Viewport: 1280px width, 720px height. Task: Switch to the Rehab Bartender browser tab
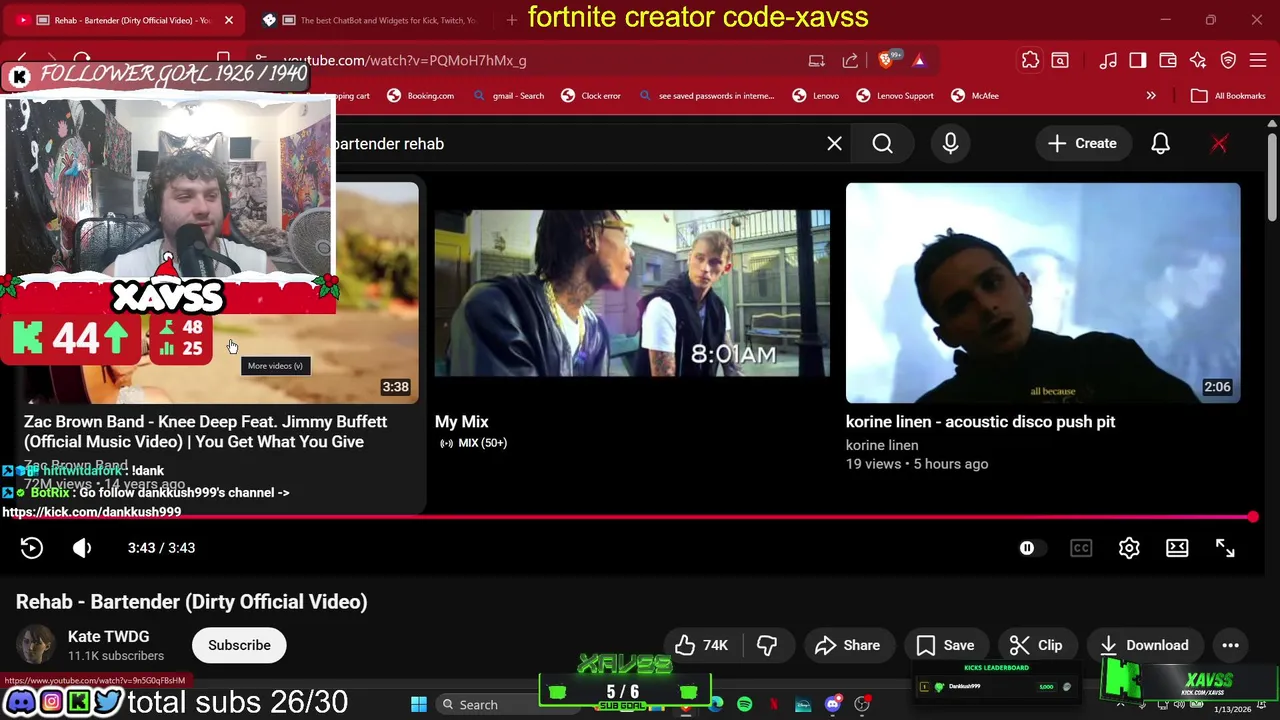point(125,20)
